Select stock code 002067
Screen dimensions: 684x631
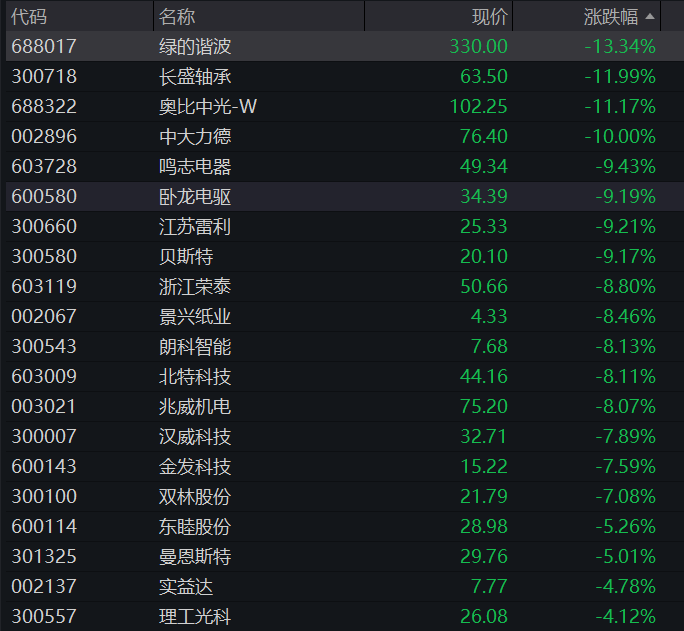pos(44,317)
